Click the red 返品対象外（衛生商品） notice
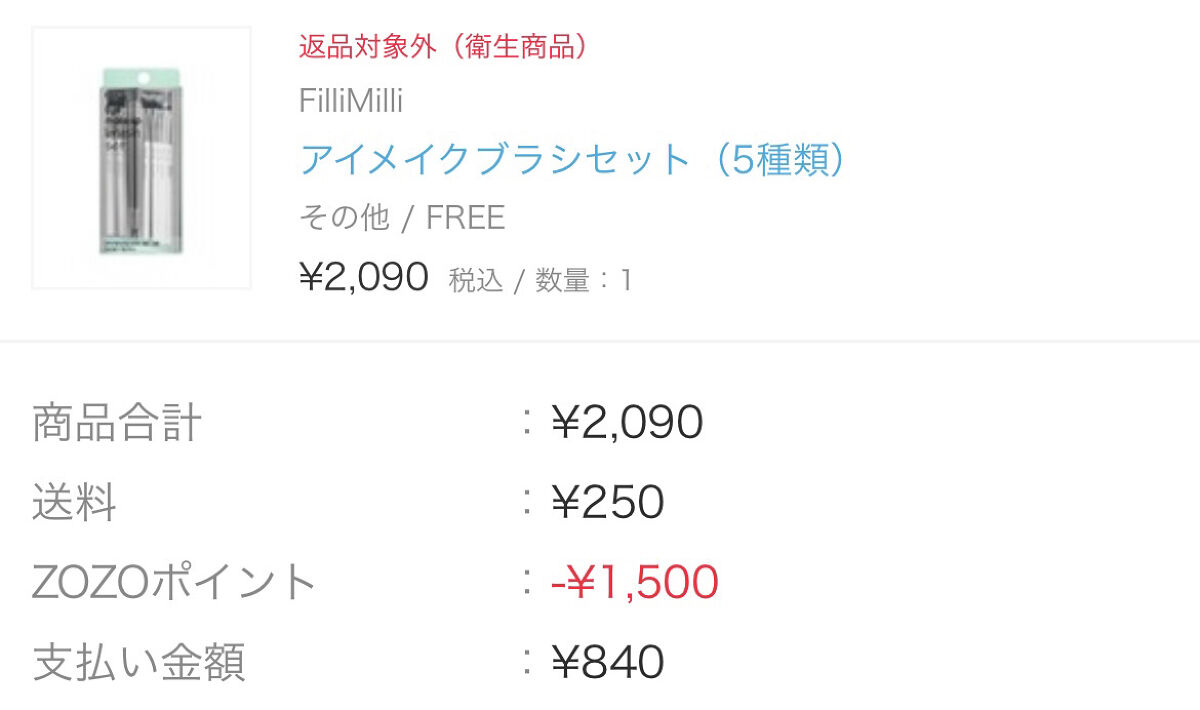The height and width of the screenshot is (710, 1200). (x=443, y=46)
